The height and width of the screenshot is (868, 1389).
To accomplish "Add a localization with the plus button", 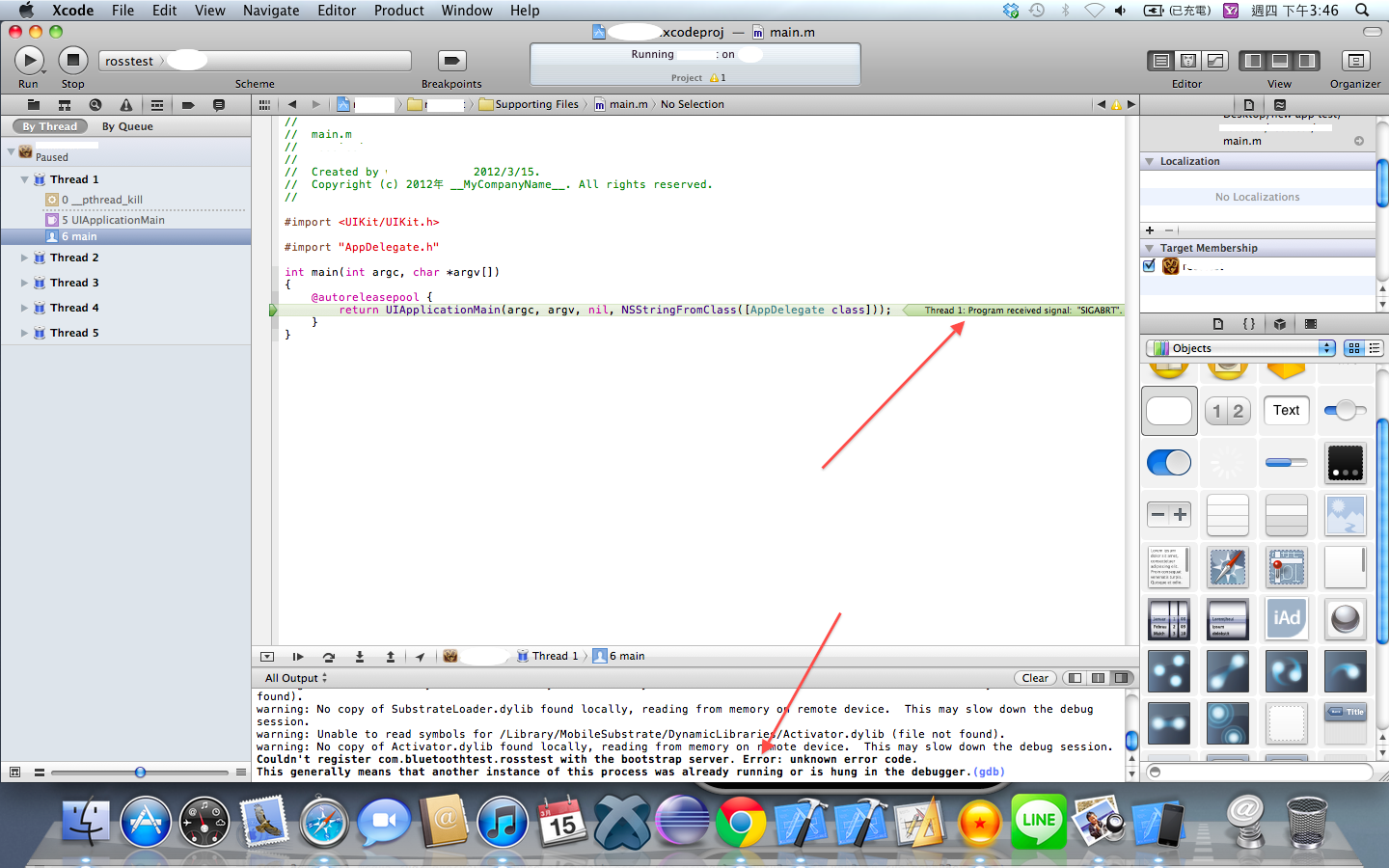I will coord(1150,231).
